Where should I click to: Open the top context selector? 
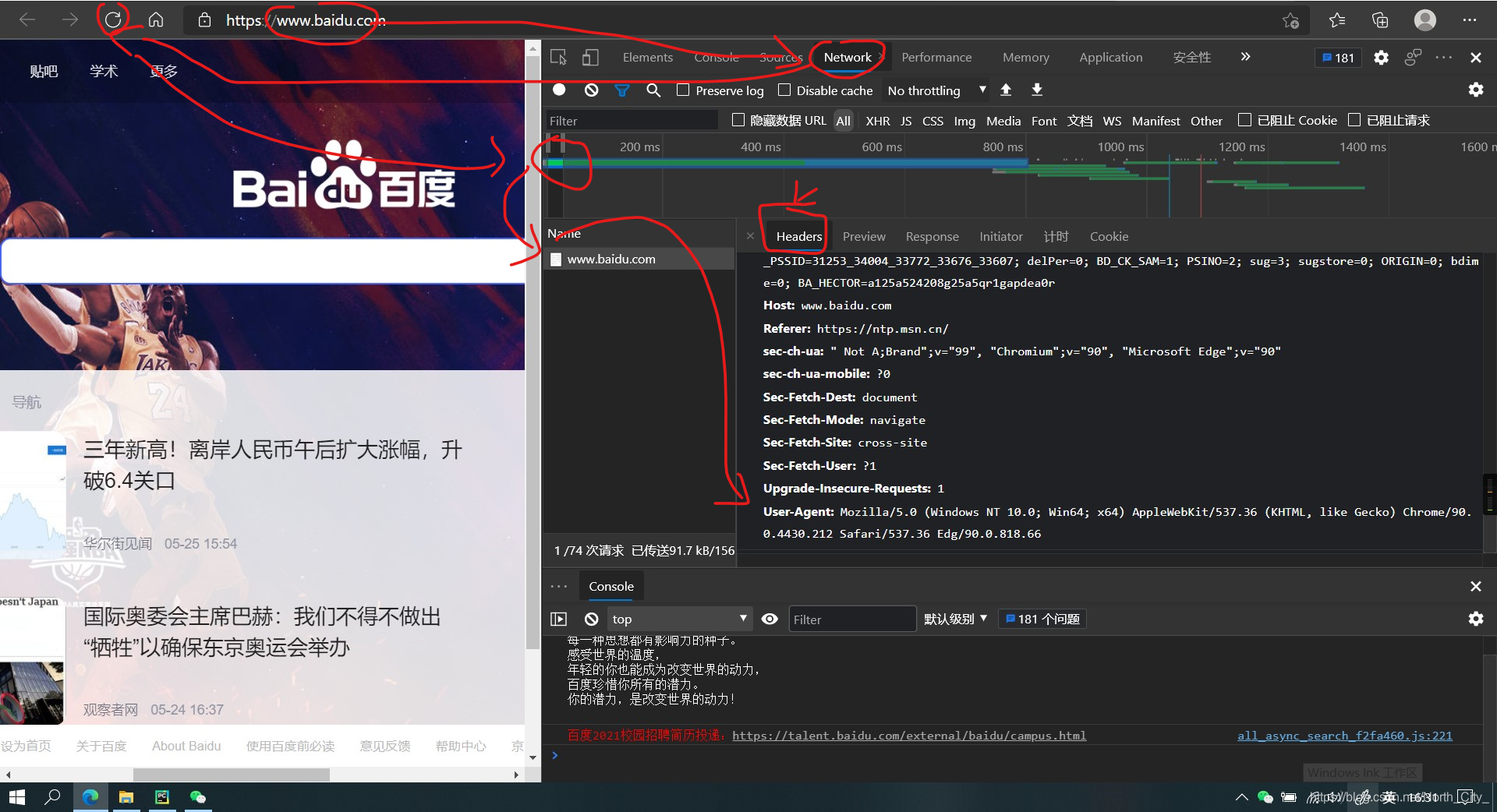click(679, 619)
